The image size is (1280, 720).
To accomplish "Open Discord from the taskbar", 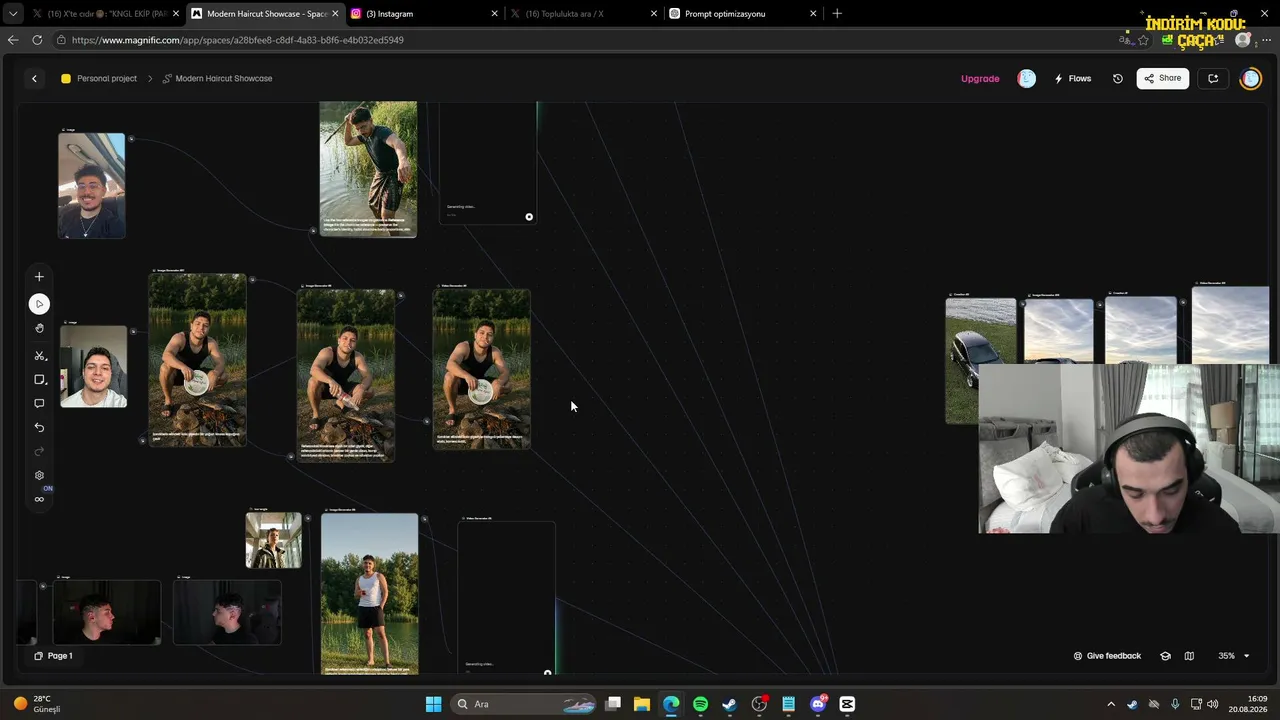I will pos(818,704).
